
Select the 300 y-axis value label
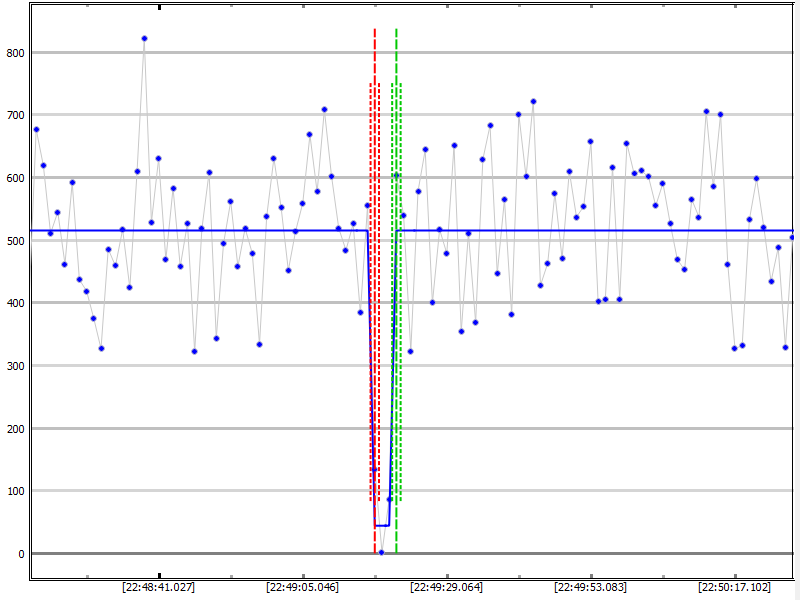(x=15, y=366)
